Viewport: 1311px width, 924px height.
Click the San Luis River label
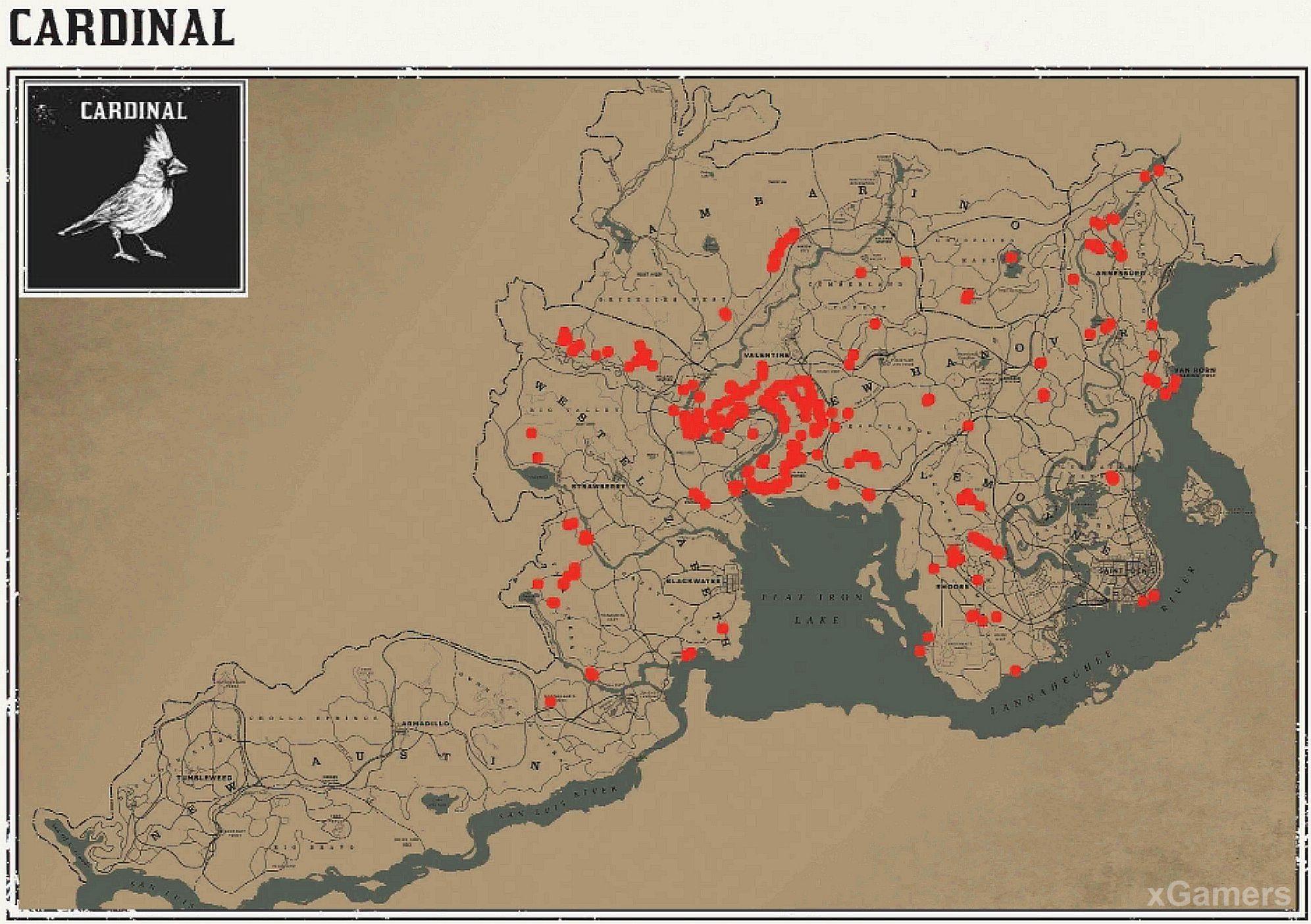[x=559, y=802]
